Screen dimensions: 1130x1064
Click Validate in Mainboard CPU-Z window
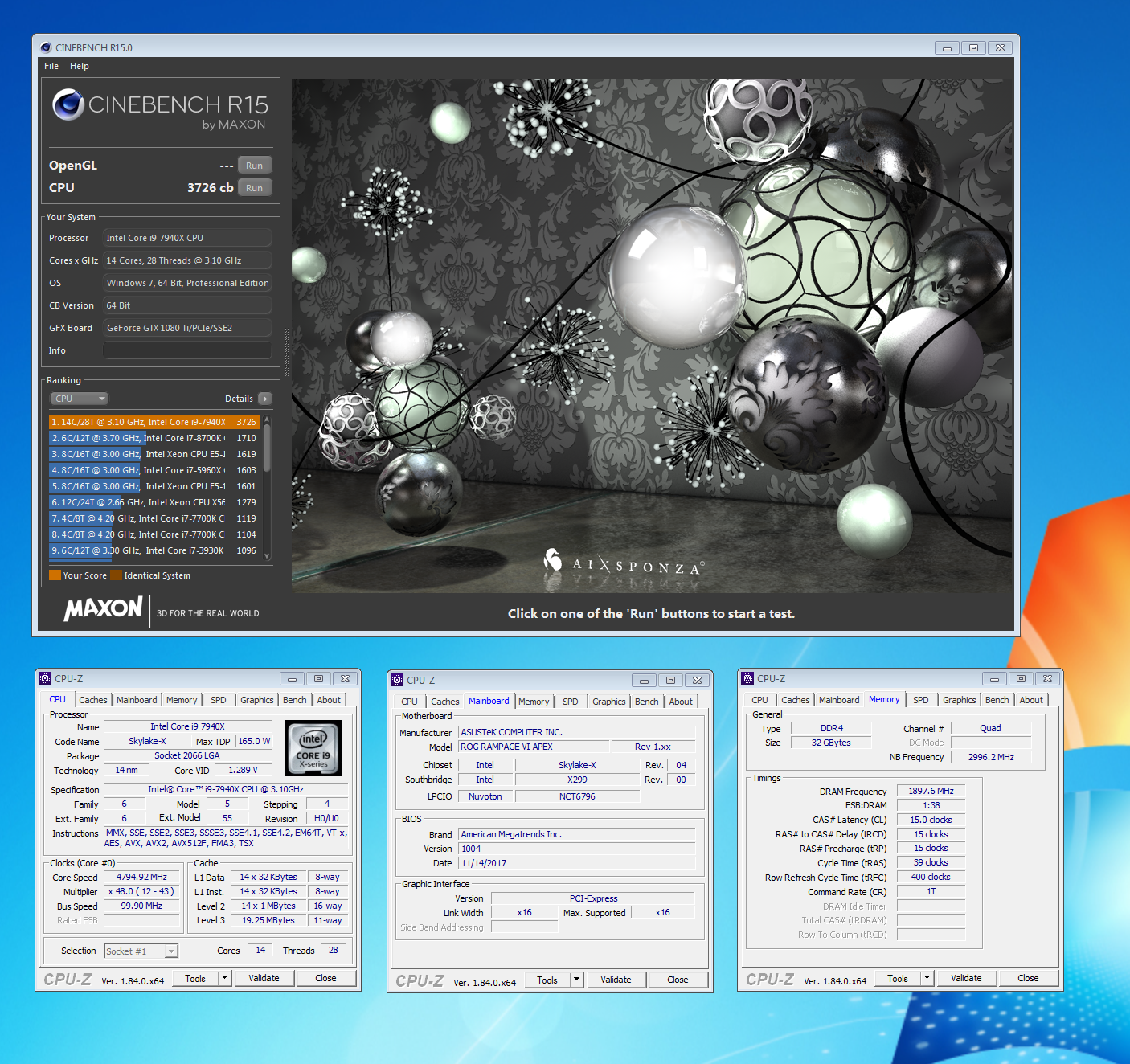point(616,980)
